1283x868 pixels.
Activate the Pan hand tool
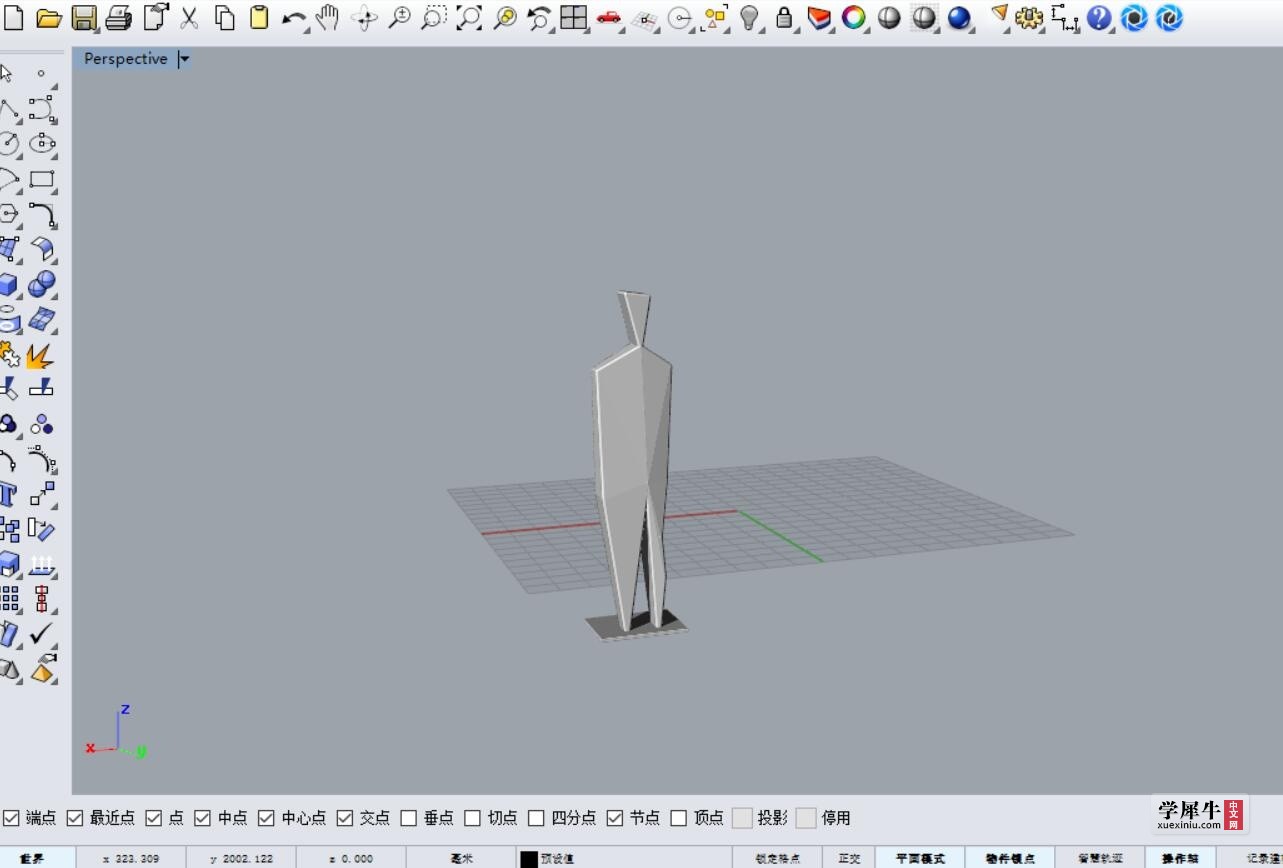(x=327, y=18)
